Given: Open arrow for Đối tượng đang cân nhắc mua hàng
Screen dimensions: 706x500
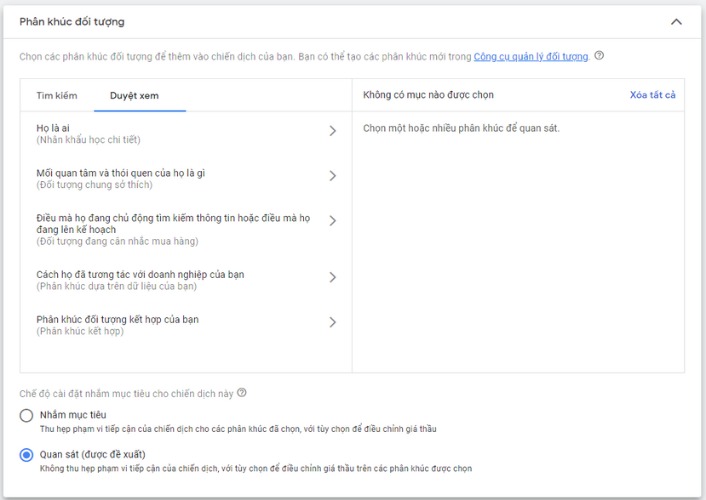Looking at the screenshot, I should (333, 221).
